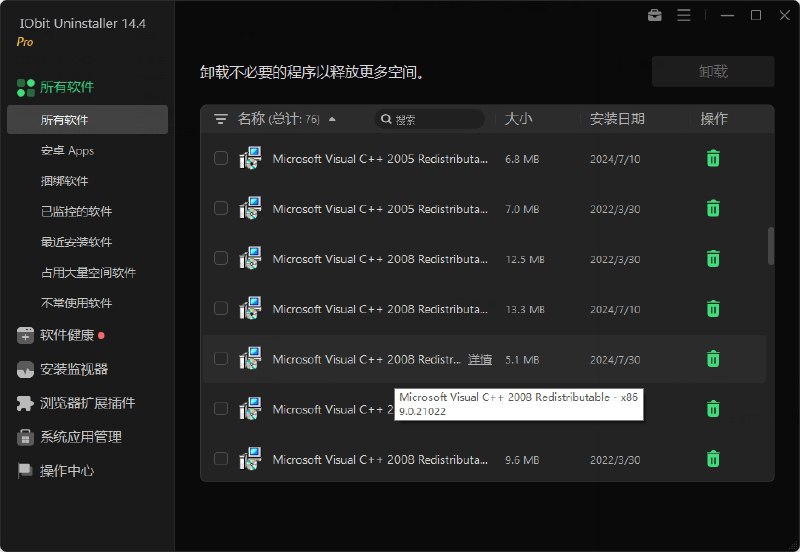Image resolution: width=800 pixels, height=552 pixels.
Task: Open the toolbox icon in title bar
Action: coord(654,15)
